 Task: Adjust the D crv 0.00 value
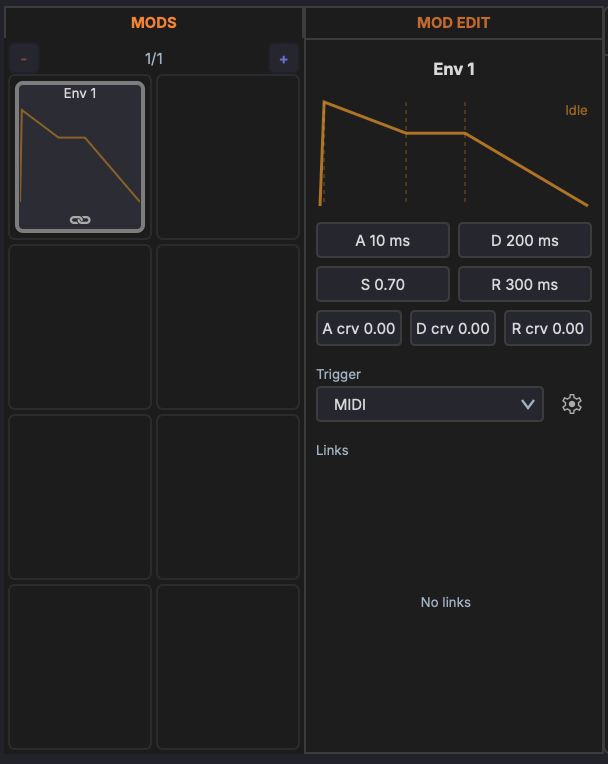pyautogui.click(x=453, y=328)
